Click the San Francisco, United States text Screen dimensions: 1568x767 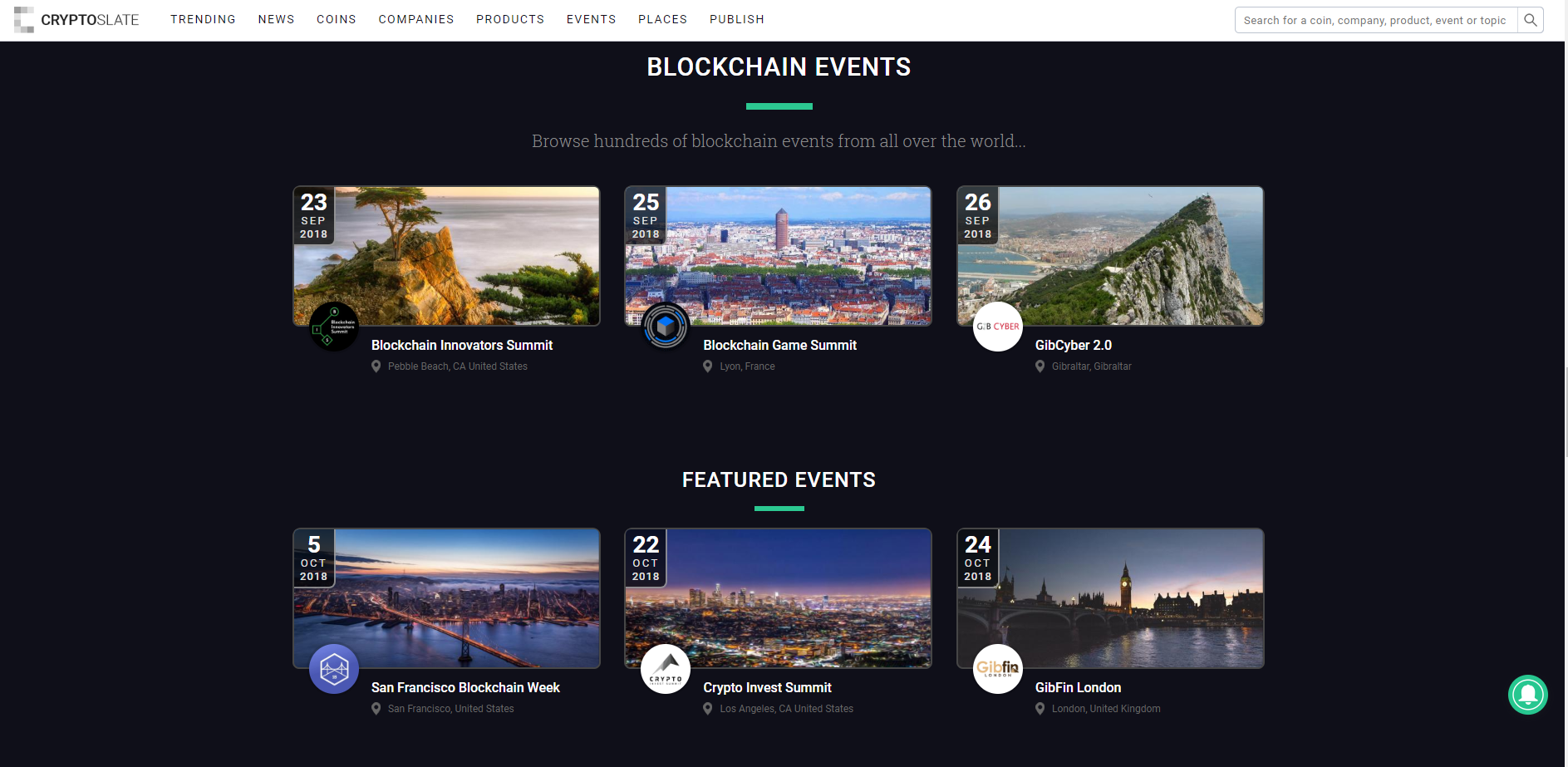click(451, 709)
